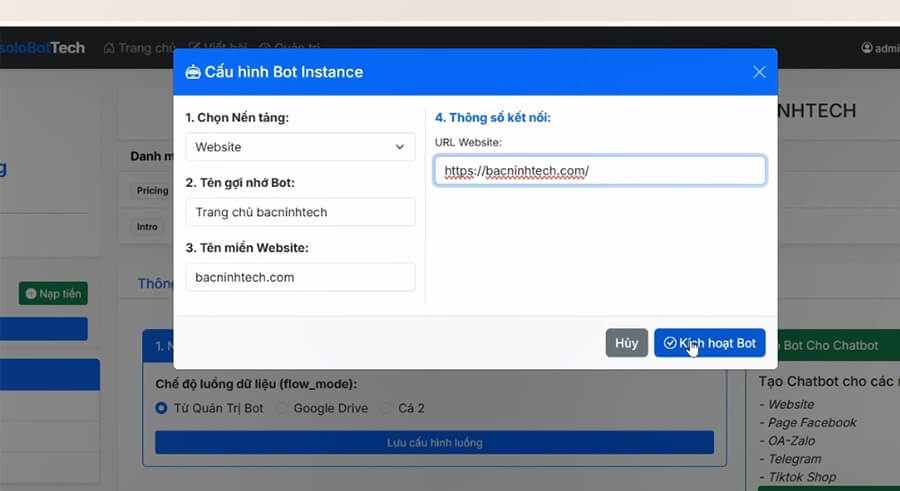Click the home icon beside Trang chủ
This screenshot has width=900, height=491.
109,48
